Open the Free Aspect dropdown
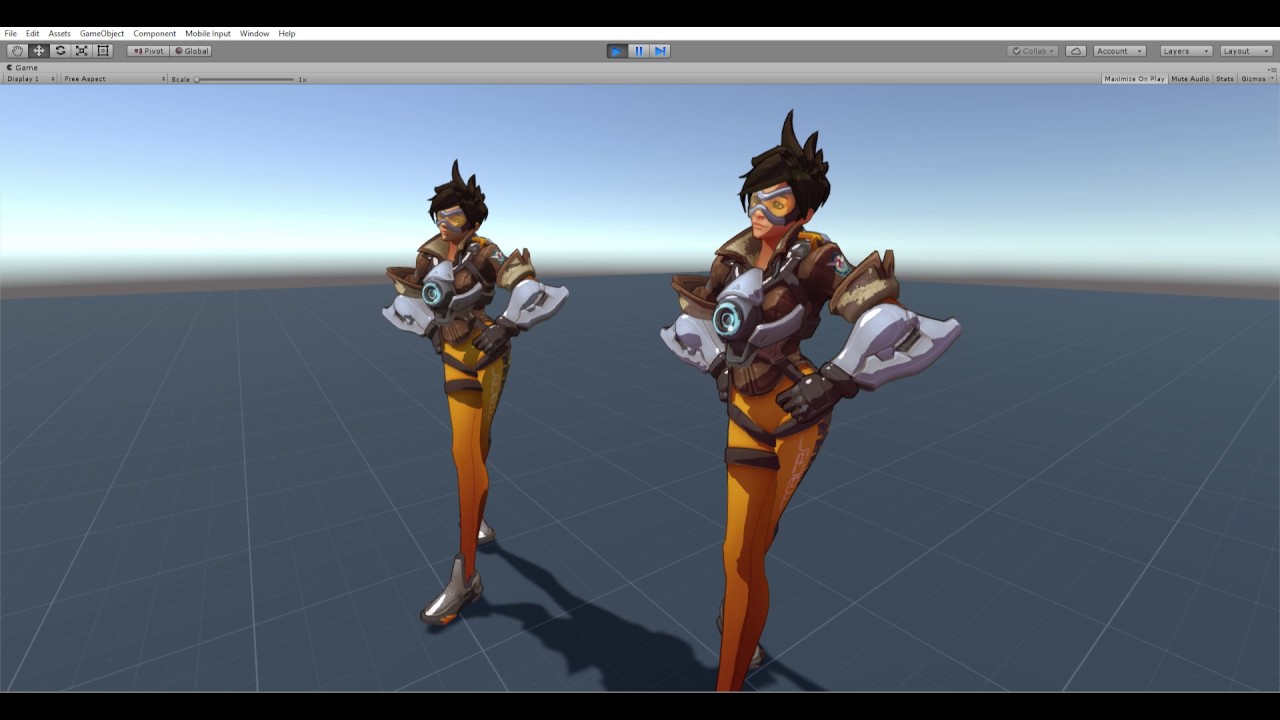 pyautogui.click(x=113, y=79)
